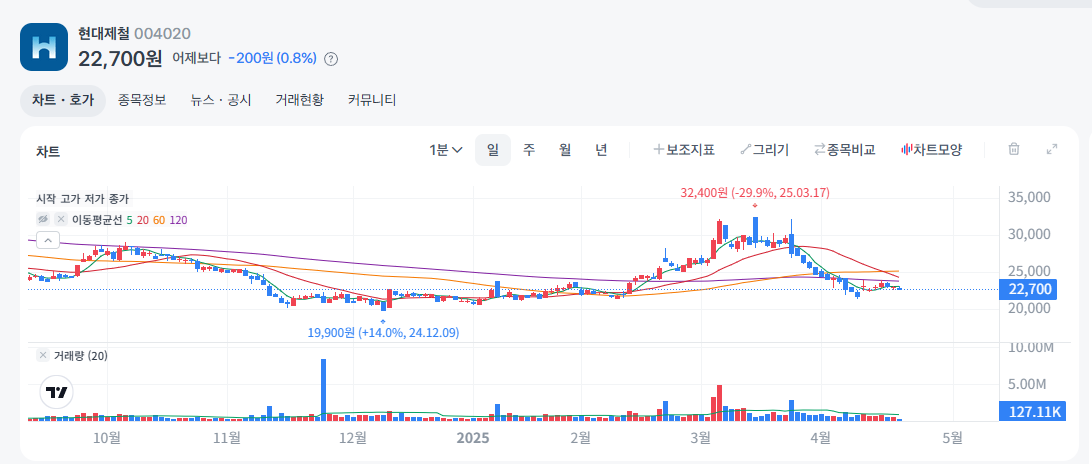Screen dimensions: 1092x464
Task: Switch to the 커뮤니티 tab
Action: (x=372, y=100)
